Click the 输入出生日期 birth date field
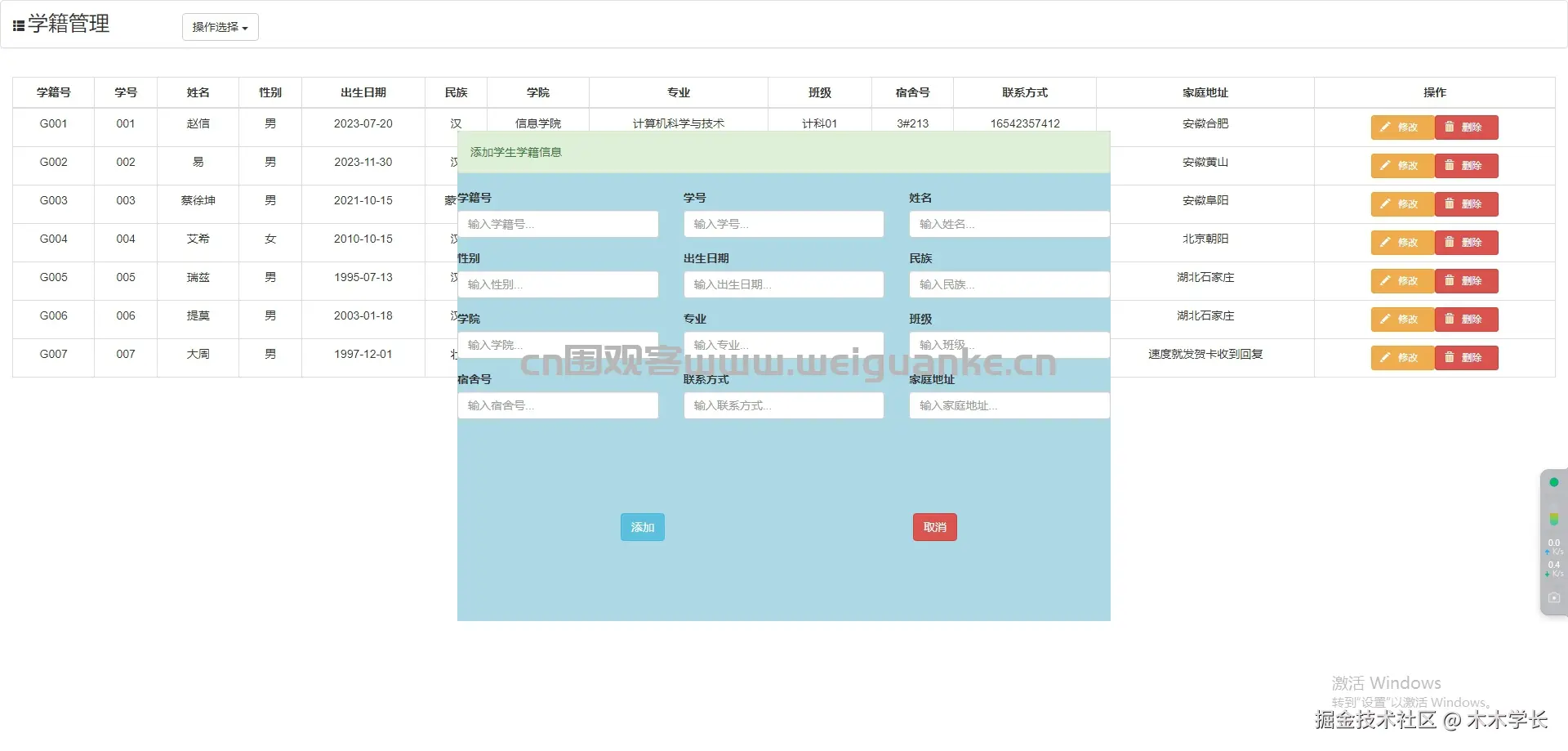 point(784,284)
